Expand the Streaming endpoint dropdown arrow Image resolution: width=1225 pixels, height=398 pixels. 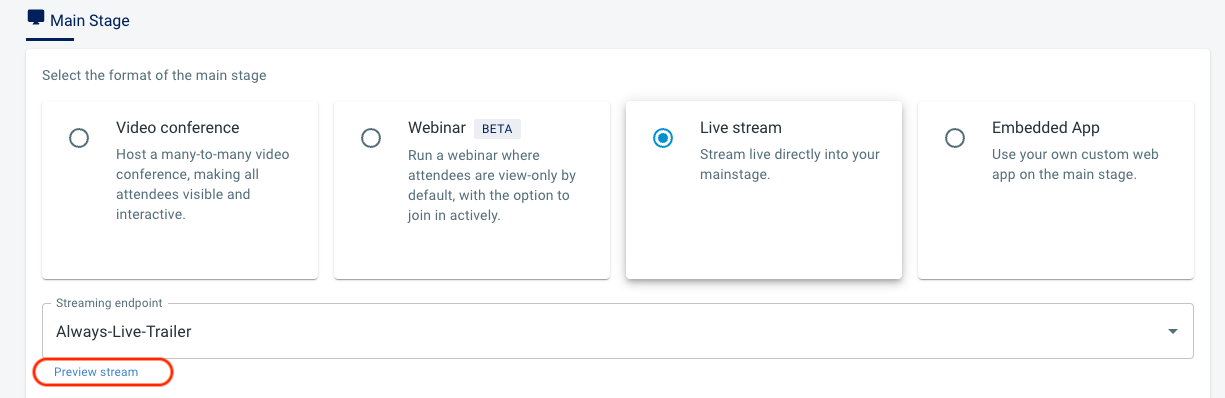point(1173,332)
